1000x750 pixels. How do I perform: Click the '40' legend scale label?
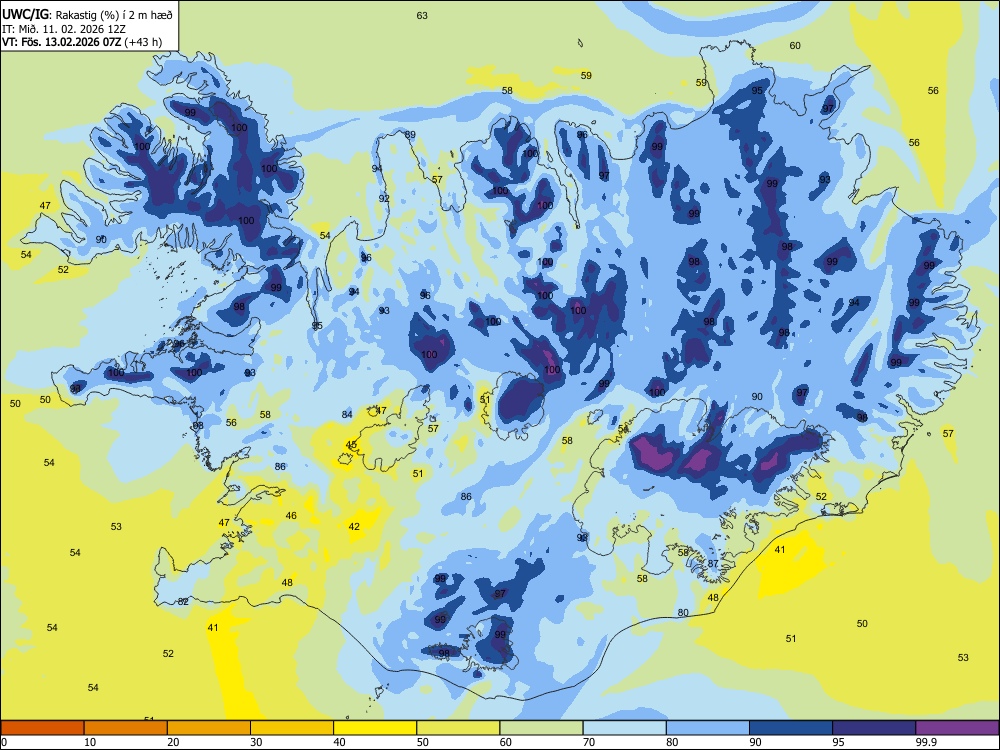tap(339, 742)
